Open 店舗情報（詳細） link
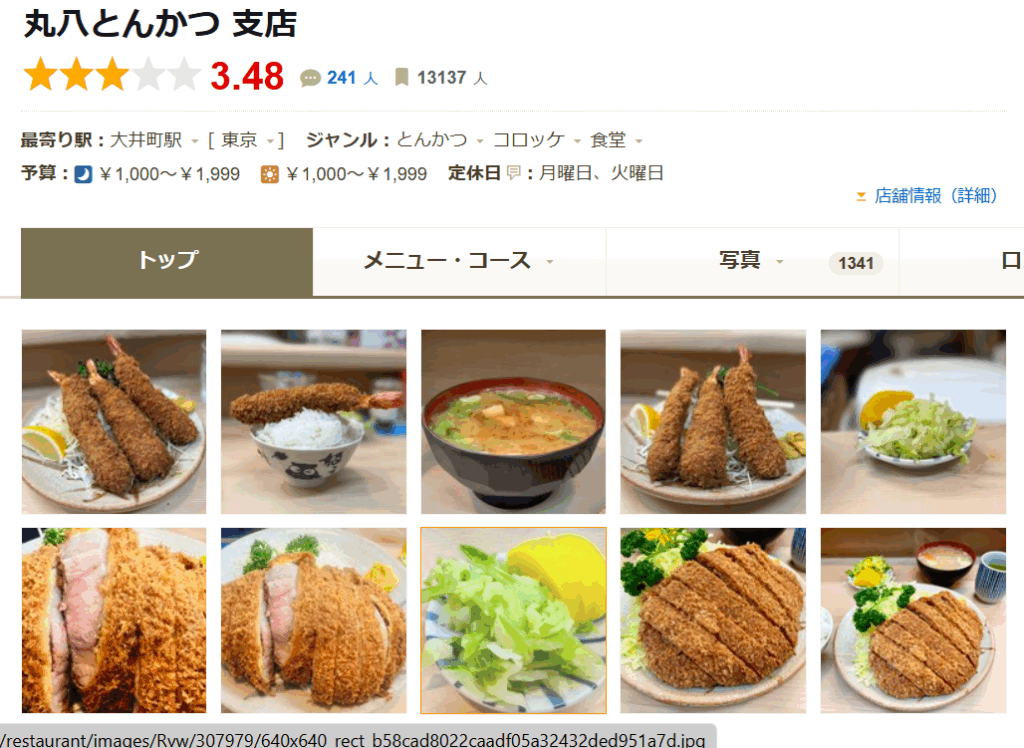Screen dimensions: 1024x748 [935, 196]
